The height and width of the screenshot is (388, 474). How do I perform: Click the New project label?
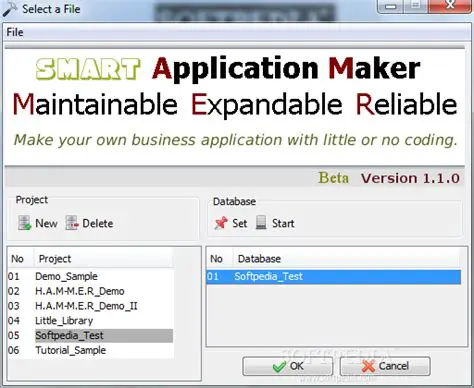click(x=46, y=223)
